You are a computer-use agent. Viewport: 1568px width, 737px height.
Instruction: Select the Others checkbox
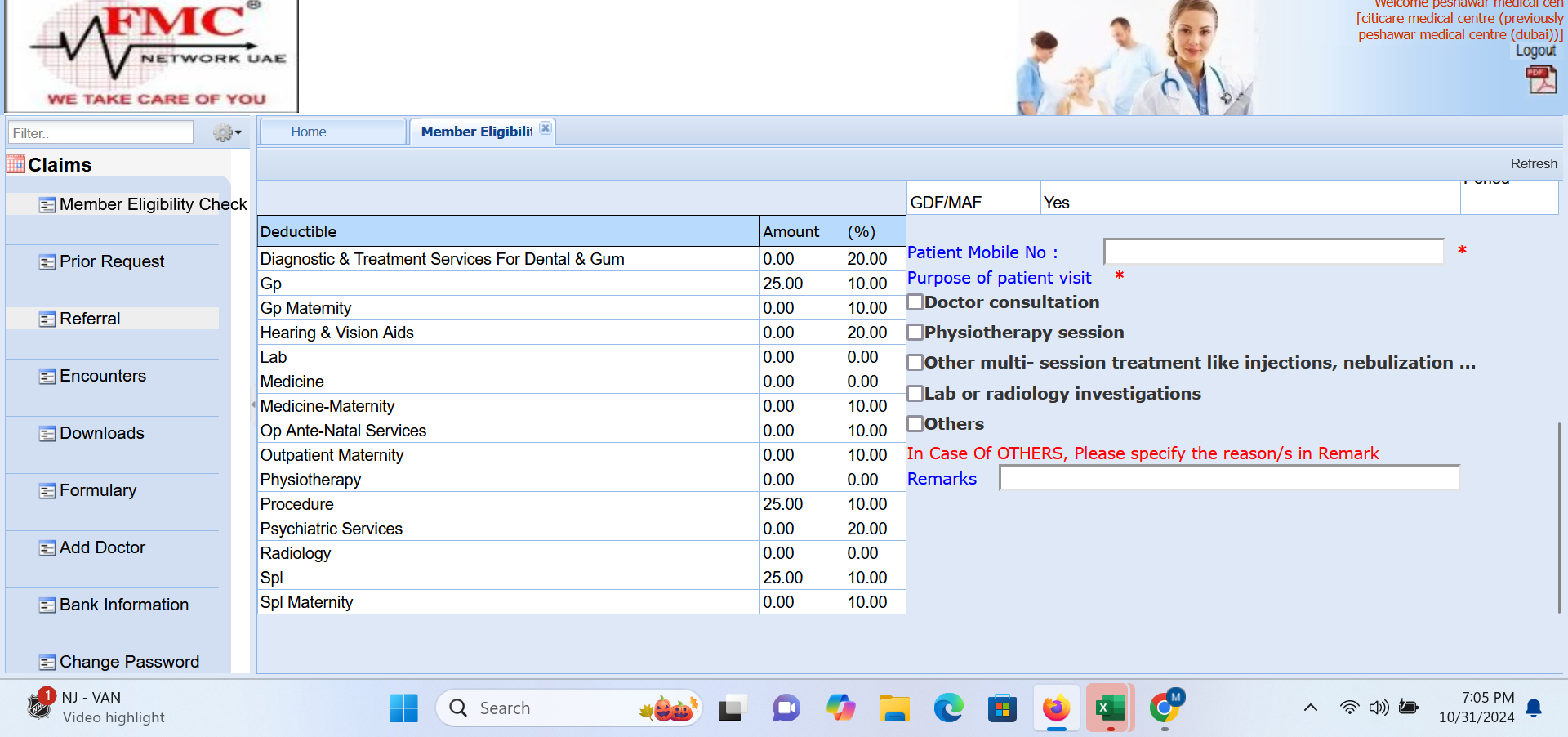(915, 424)
